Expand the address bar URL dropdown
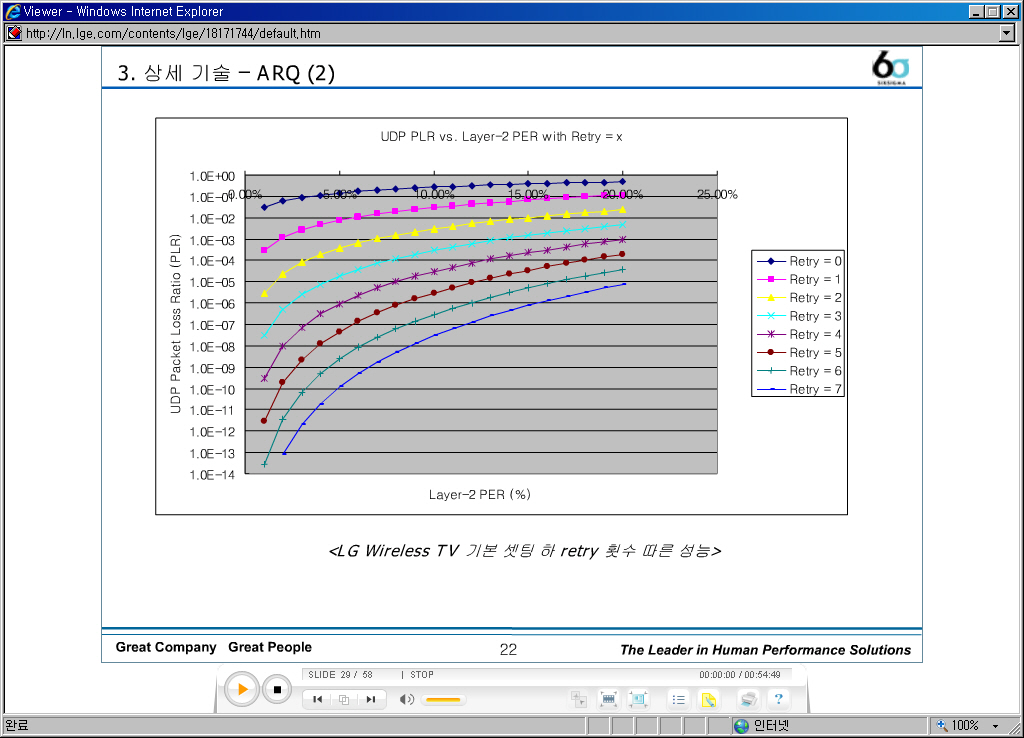Viewport: 1024px width, 738px height. pos(1007,33)
